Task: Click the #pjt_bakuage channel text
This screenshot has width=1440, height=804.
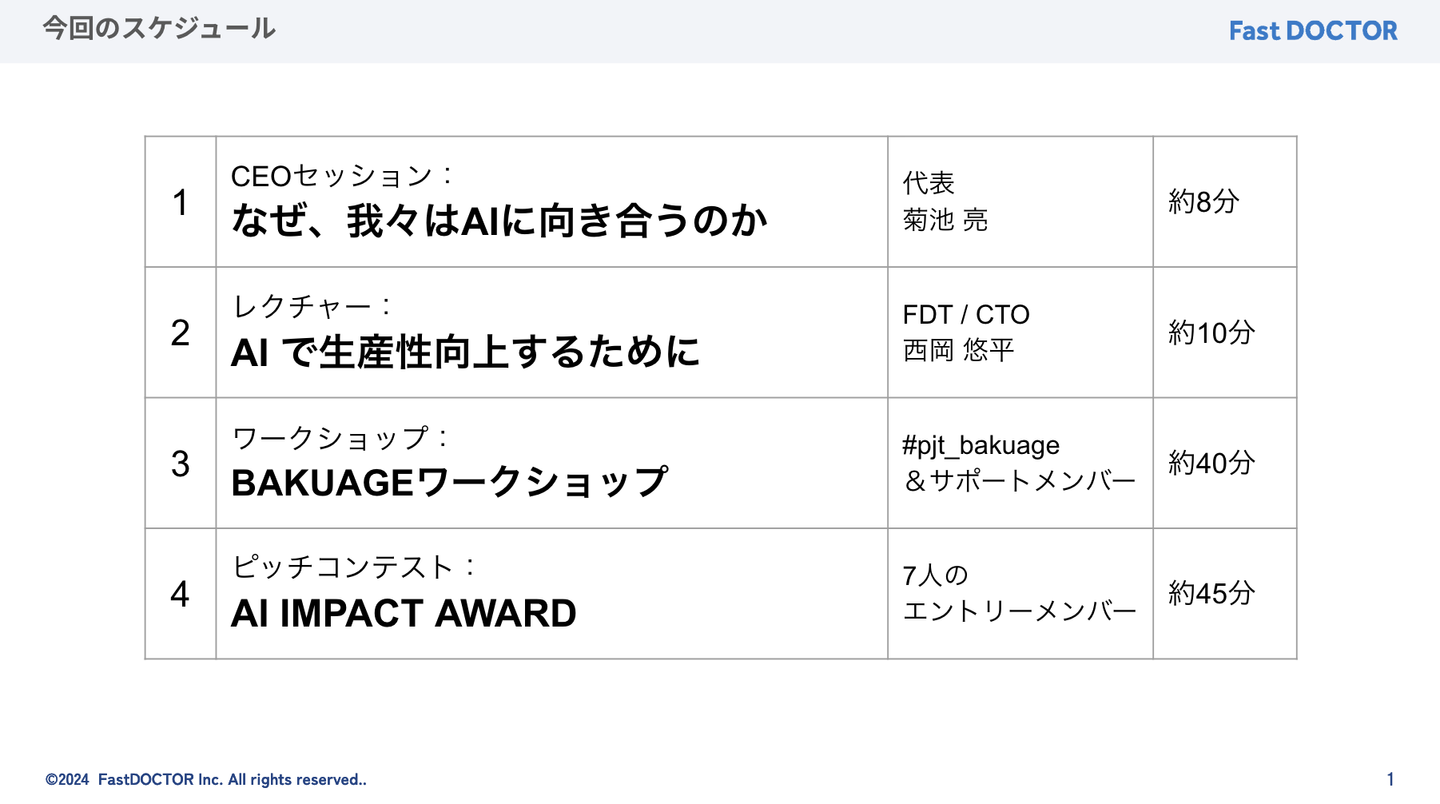Action: click(980, 445)
